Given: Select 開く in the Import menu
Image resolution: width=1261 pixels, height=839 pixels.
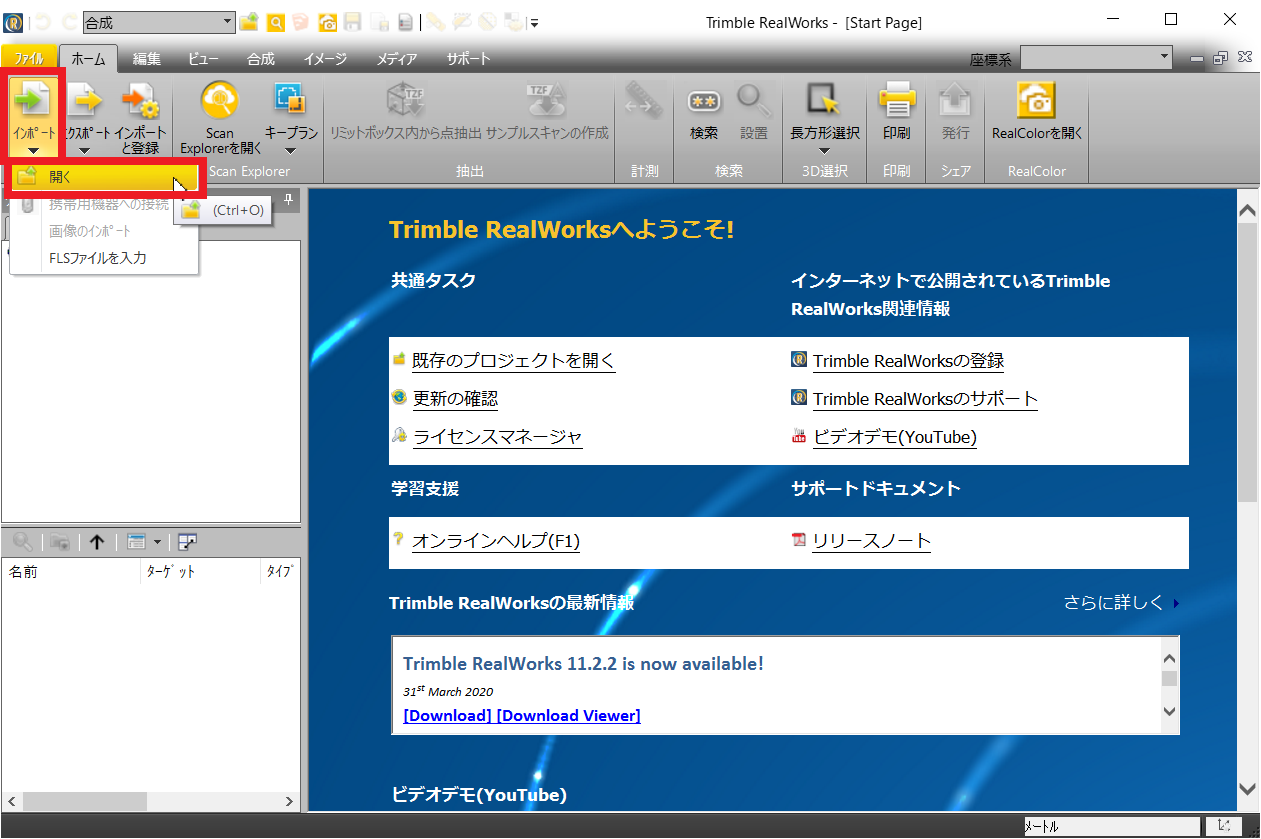Looking at the screenshot, I should tap(104, 177).
